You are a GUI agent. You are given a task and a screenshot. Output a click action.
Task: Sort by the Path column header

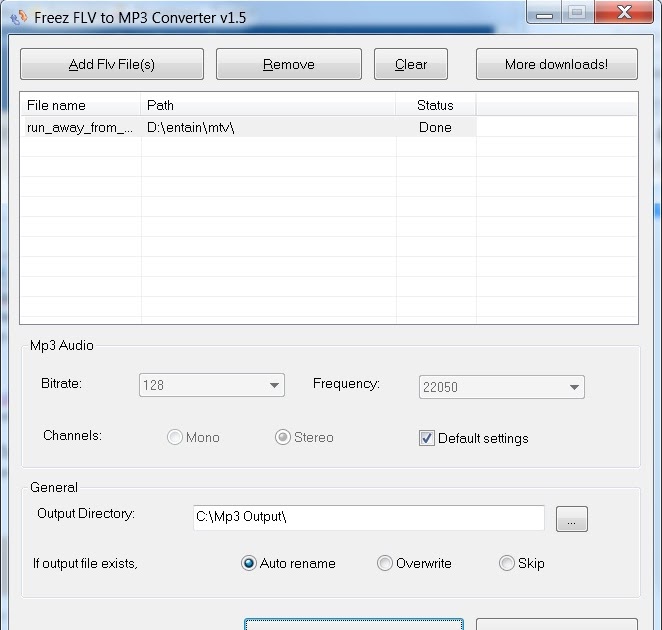pos(268,105)
